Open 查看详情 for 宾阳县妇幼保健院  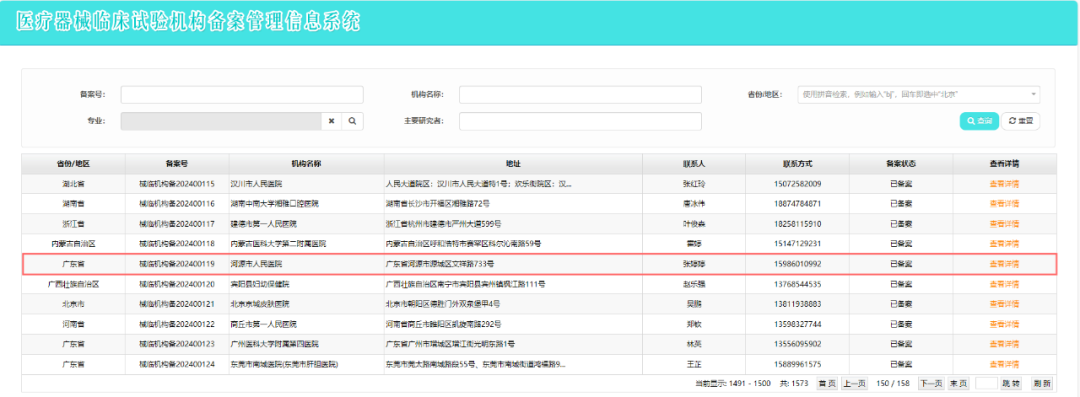pyautogui.click(x=1004, y=284)
